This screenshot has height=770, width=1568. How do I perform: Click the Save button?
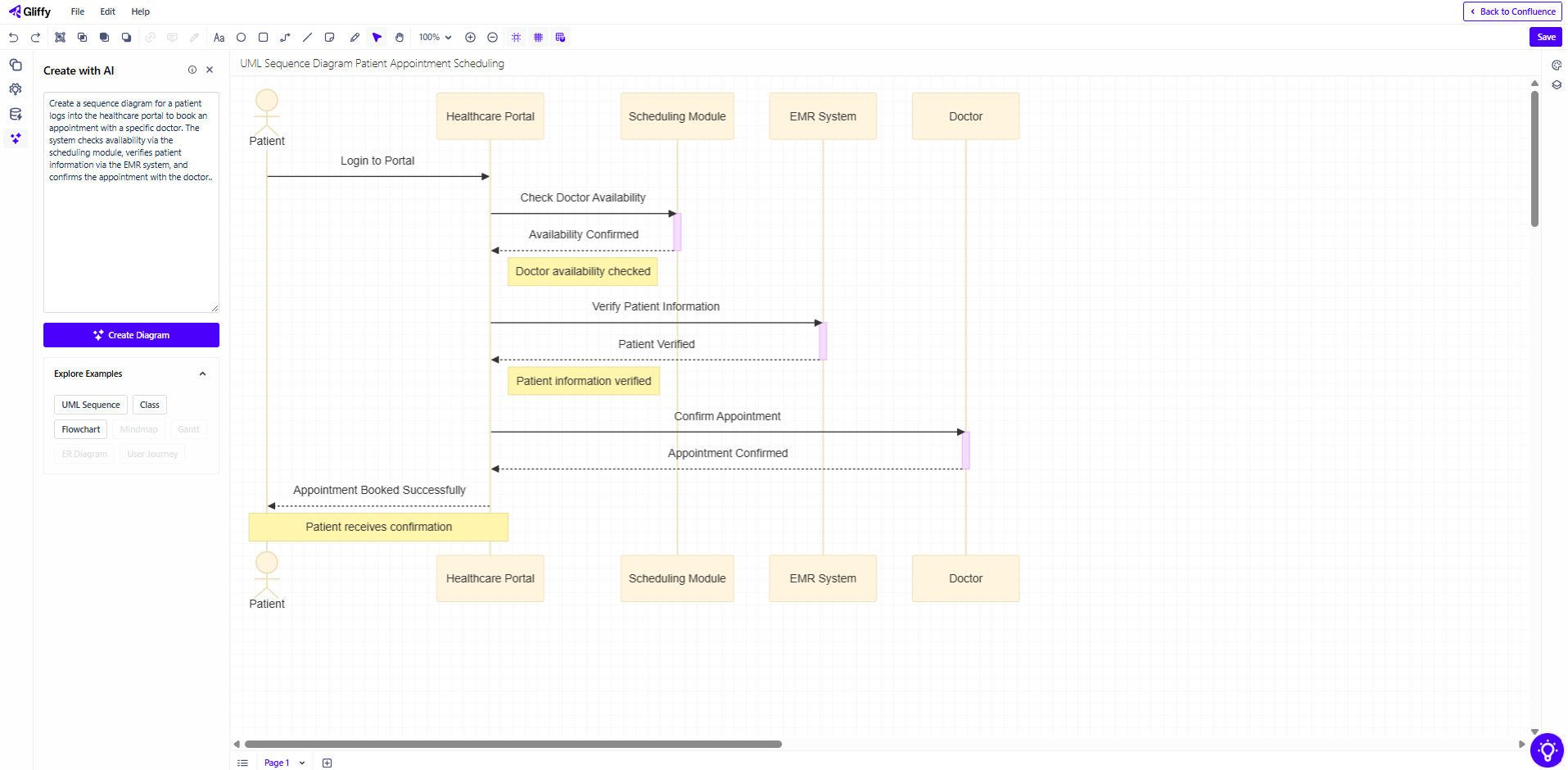click(1546, 37)
